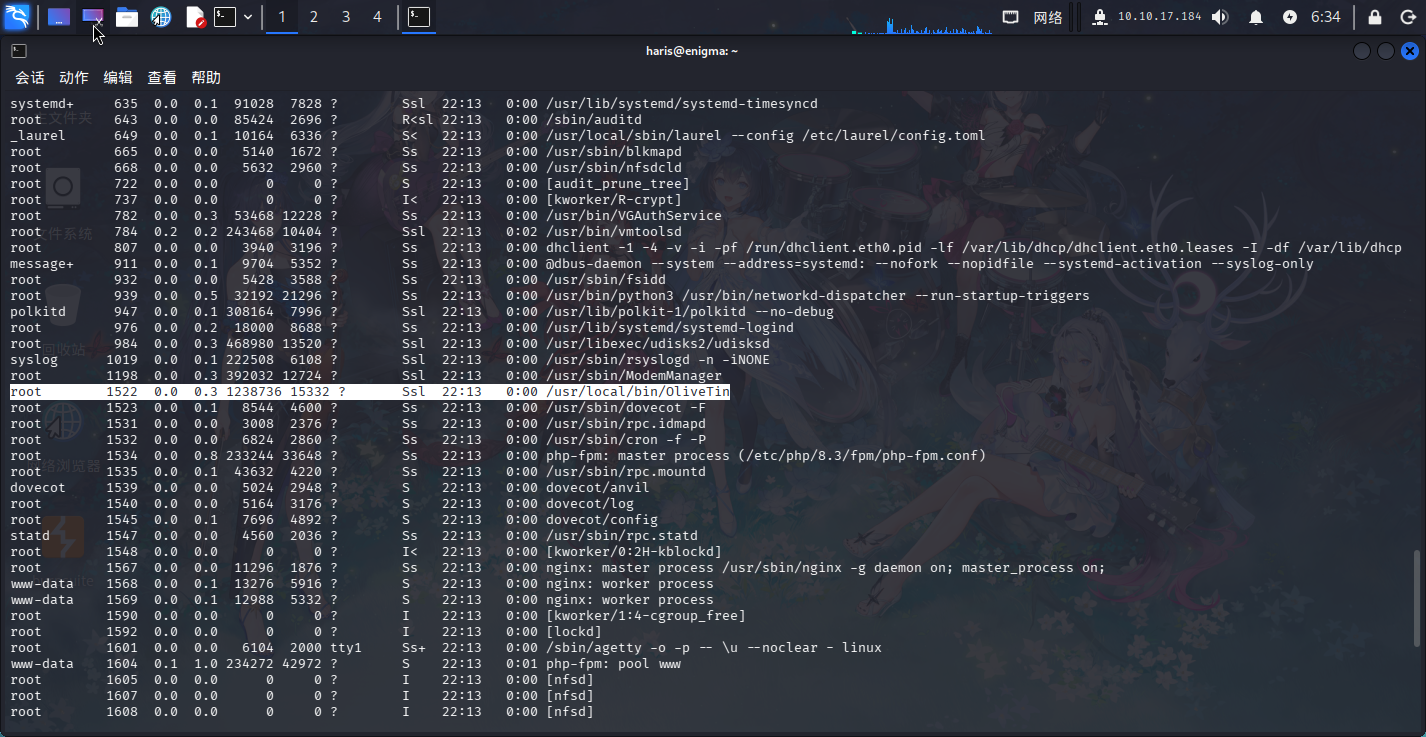Launch terminal emulator from panel

point(225,17)
